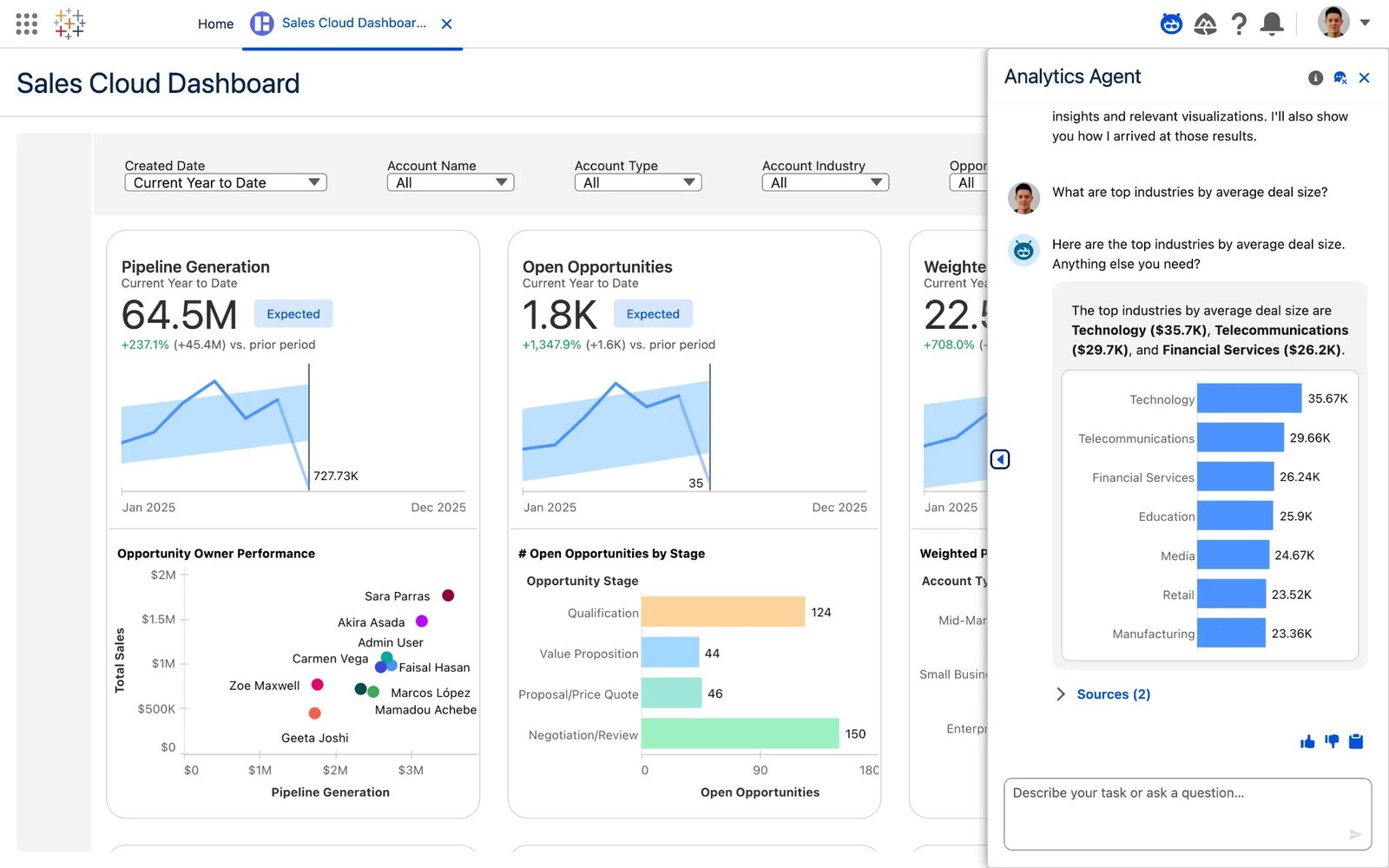Focus the Describe your task input
Screen dimensions: 1389x868
(1188, 813)
